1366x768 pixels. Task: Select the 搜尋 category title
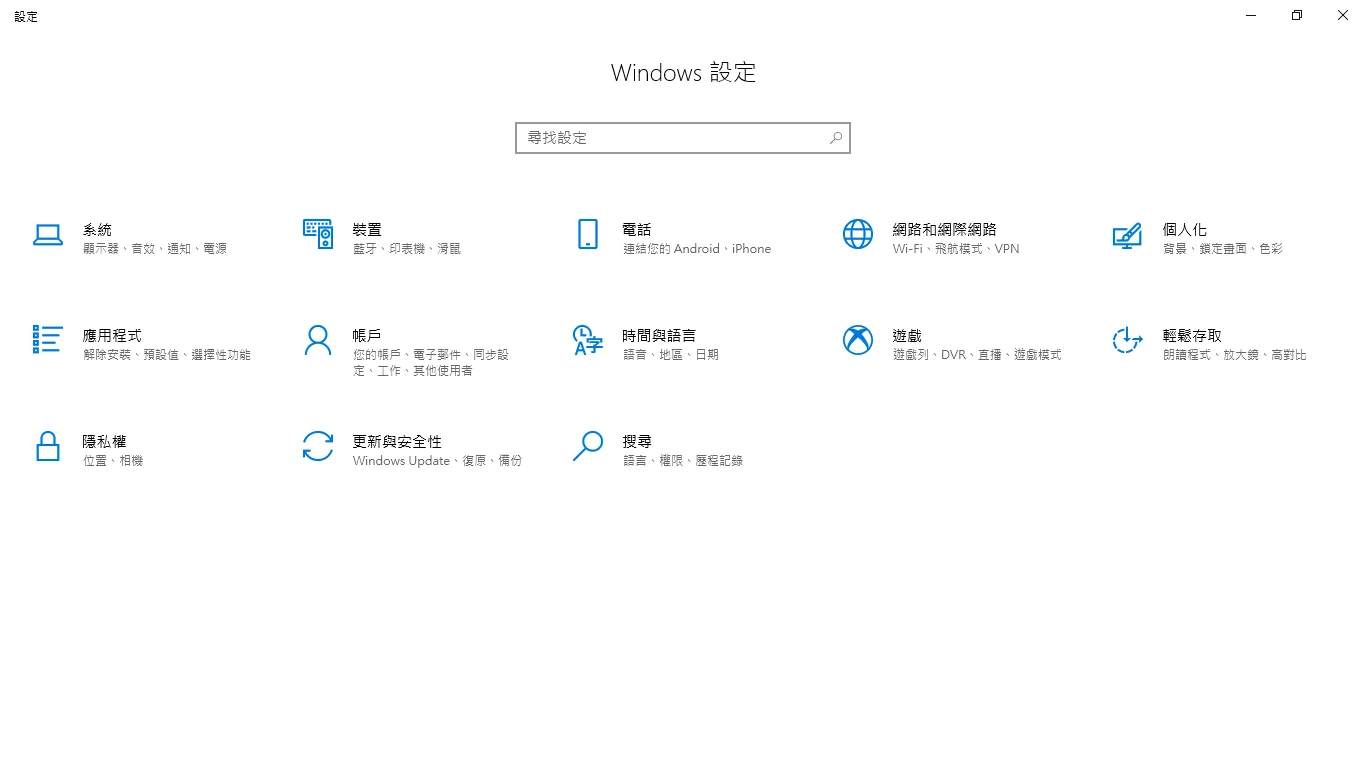(637, 442)
